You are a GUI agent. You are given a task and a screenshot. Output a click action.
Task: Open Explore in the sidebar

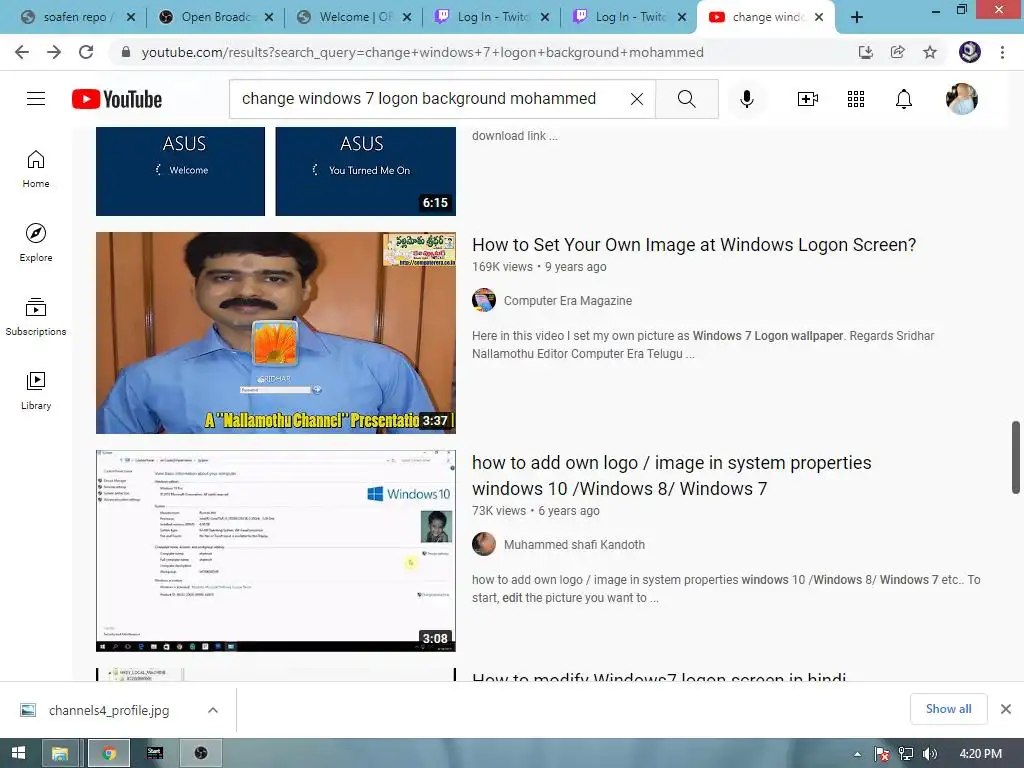click(x=36, y=243)
